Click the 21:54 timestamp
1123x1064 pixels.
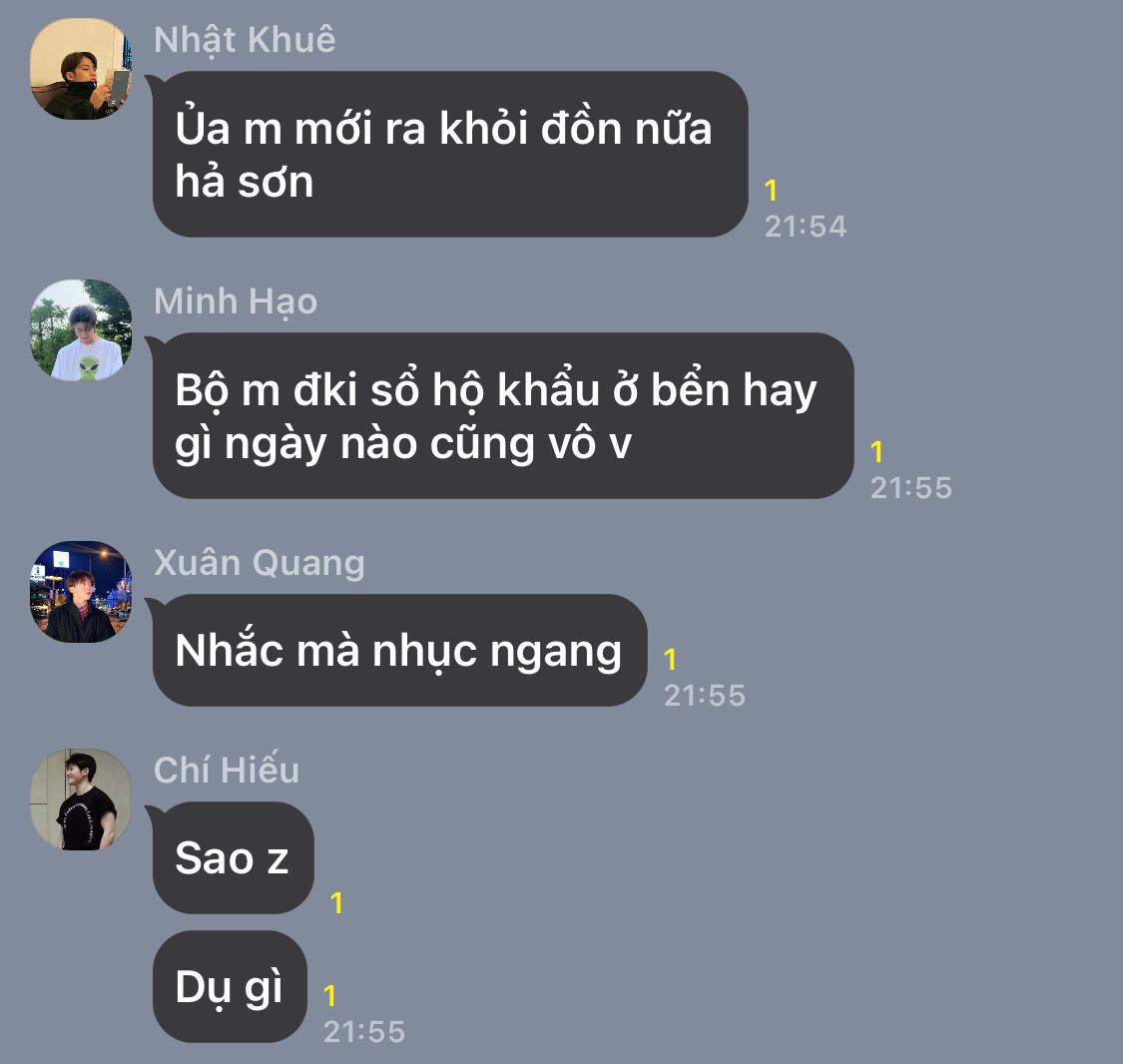806,227
